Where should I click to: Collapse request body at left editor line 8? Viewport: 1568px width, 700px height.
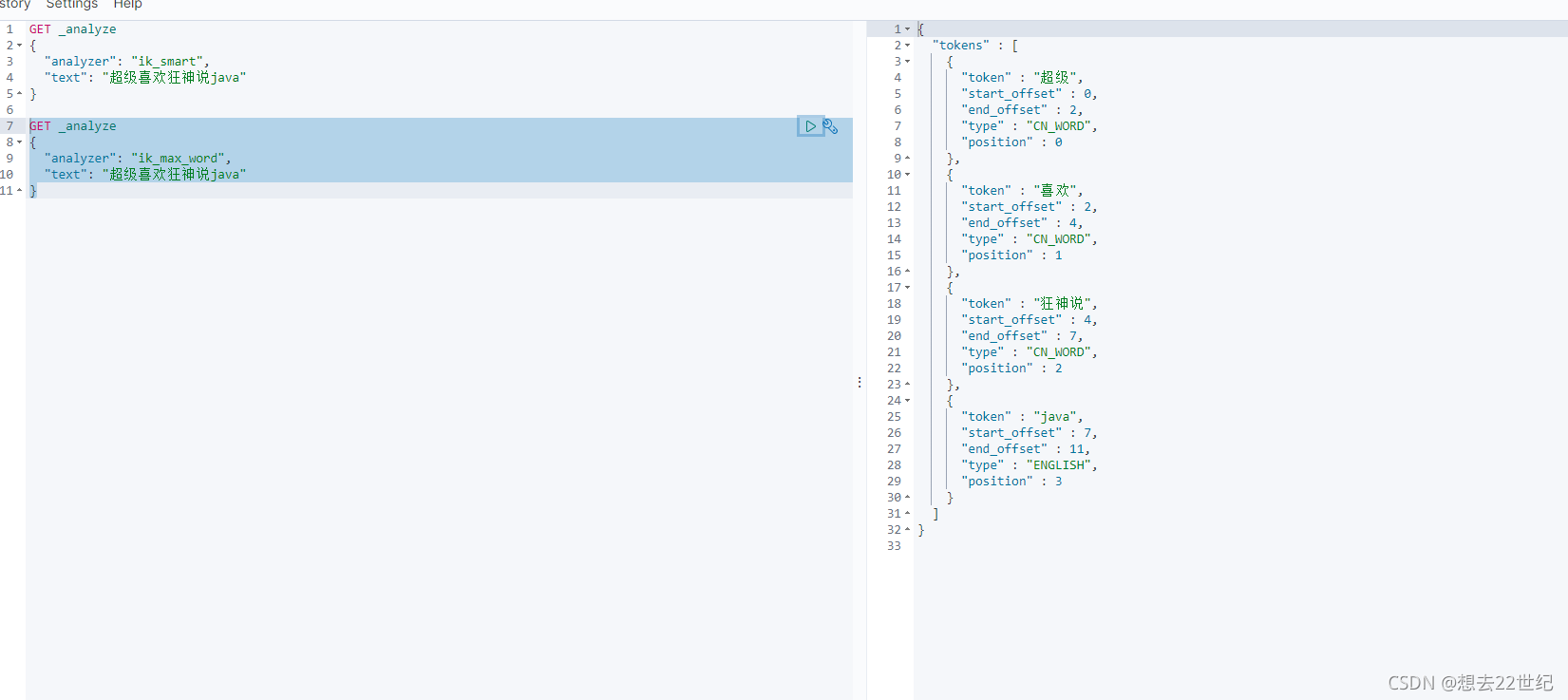pos(20,142)
